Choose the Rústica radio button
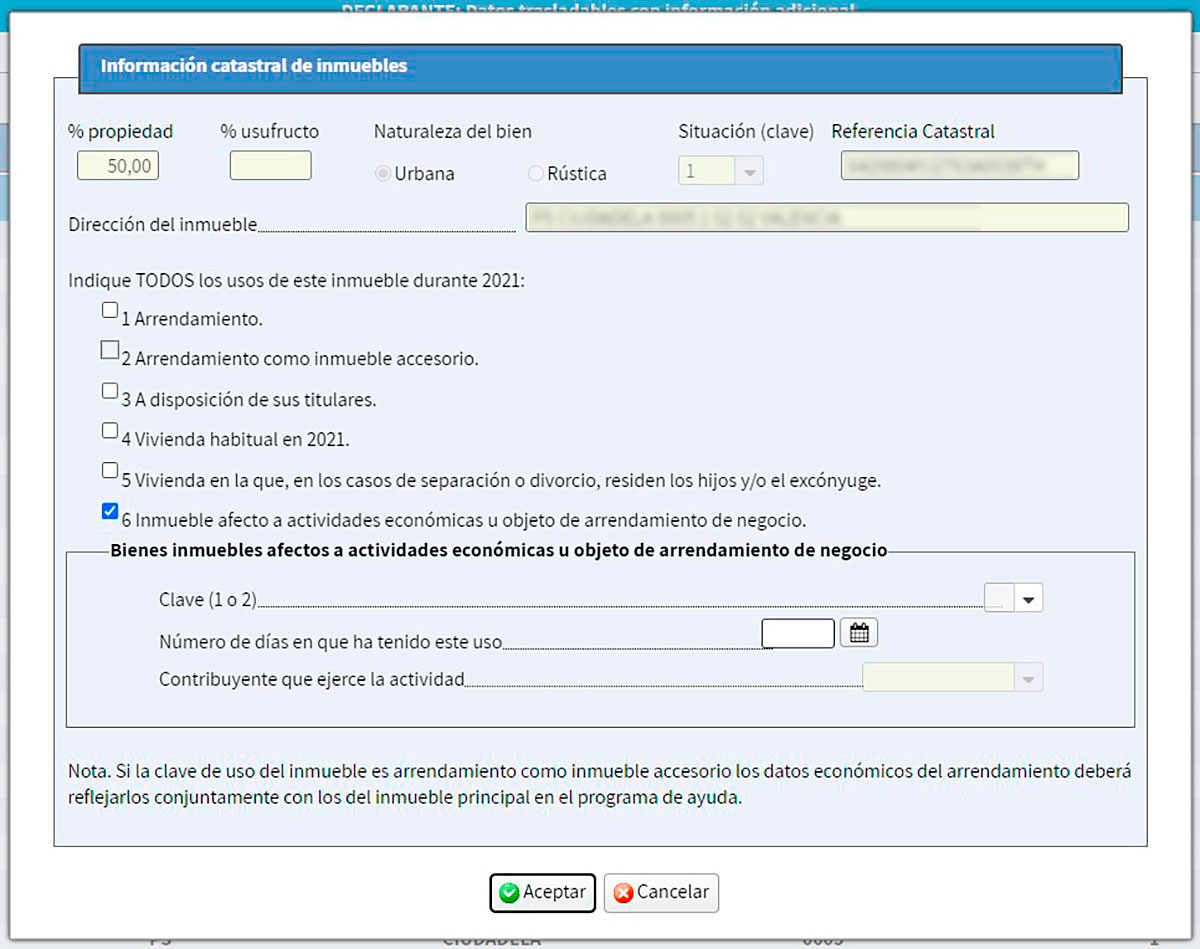 click(x=535, y=174)
